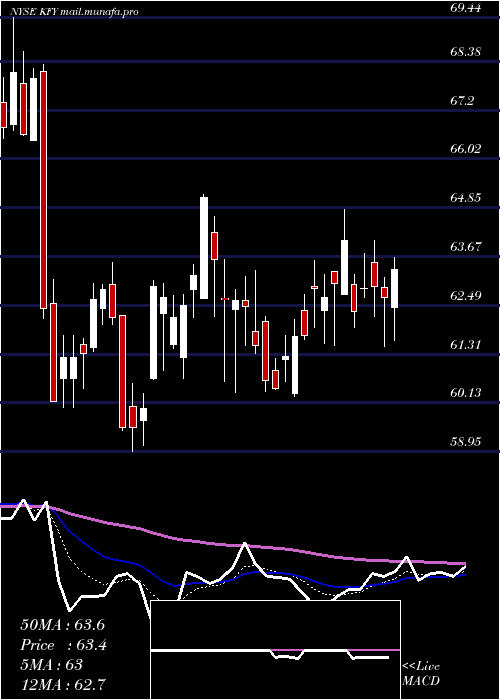Click the 12MA : 62.7 readout

click(x=62, y=684)
